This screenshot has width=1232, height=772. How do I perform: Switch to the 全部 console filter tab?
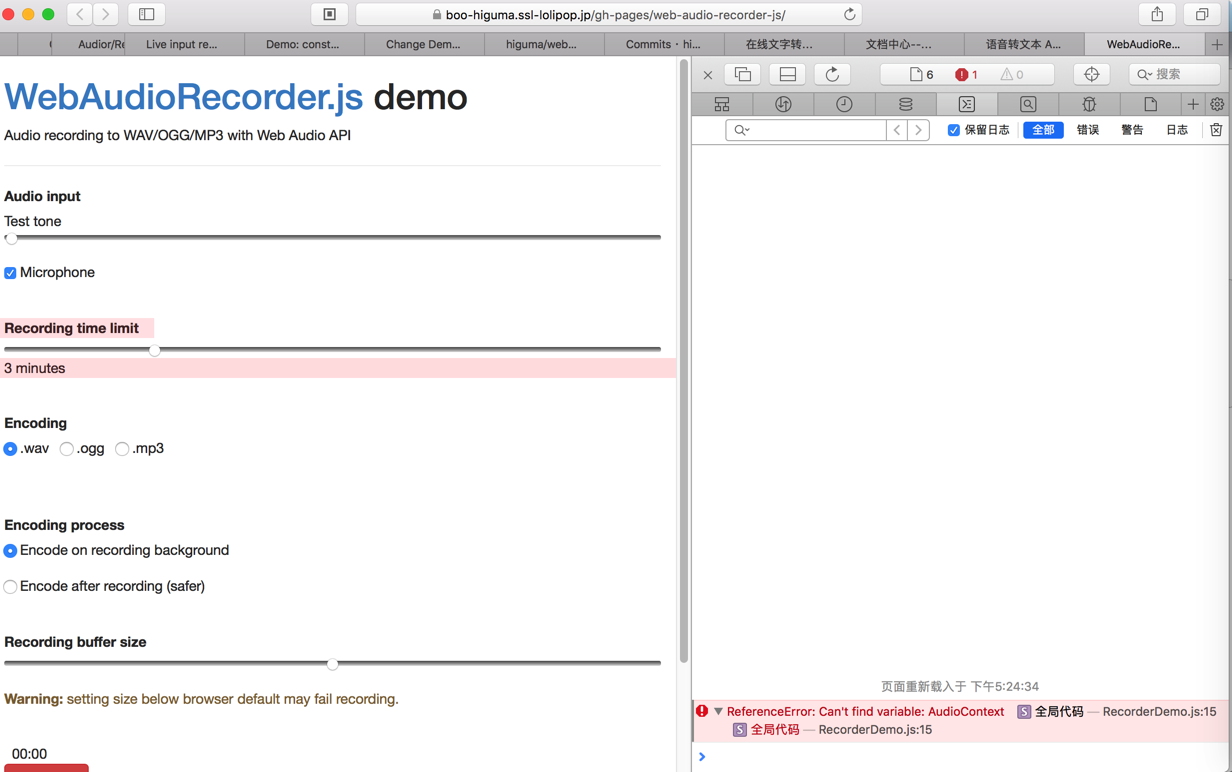tap(1043, 129)
